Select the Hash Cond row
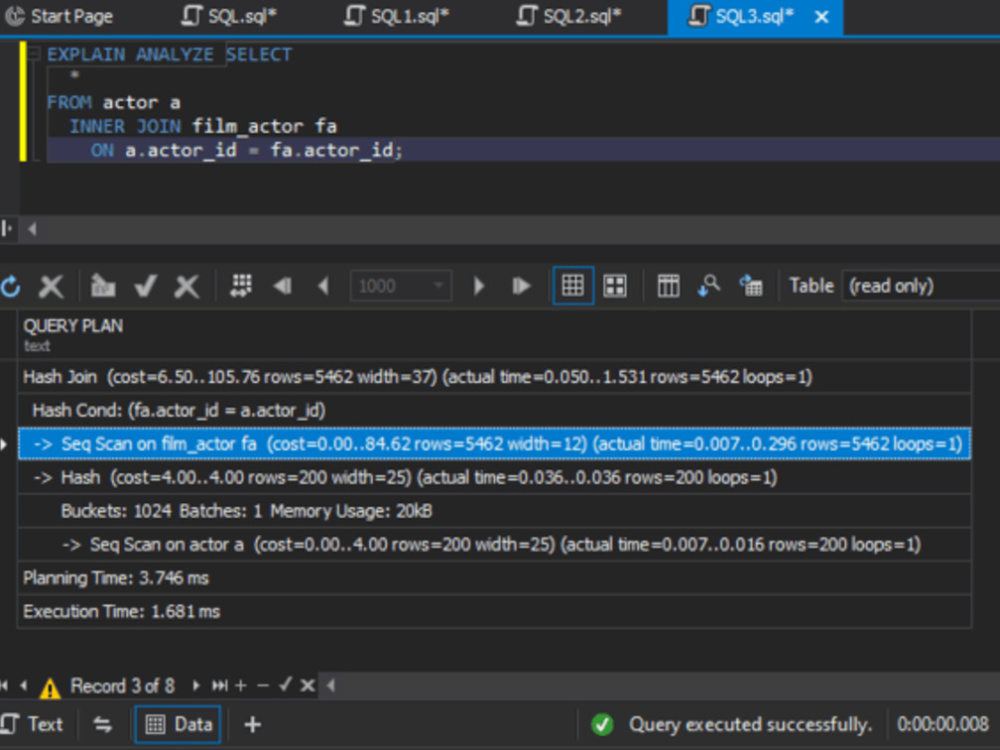Screen dimensions: 1000x750 click(x=495, y=410)
